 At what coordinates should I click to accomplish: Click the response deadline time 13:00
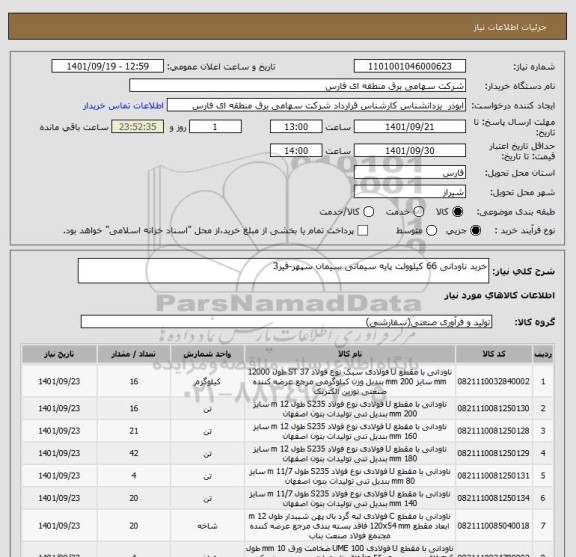pos(296,127)
